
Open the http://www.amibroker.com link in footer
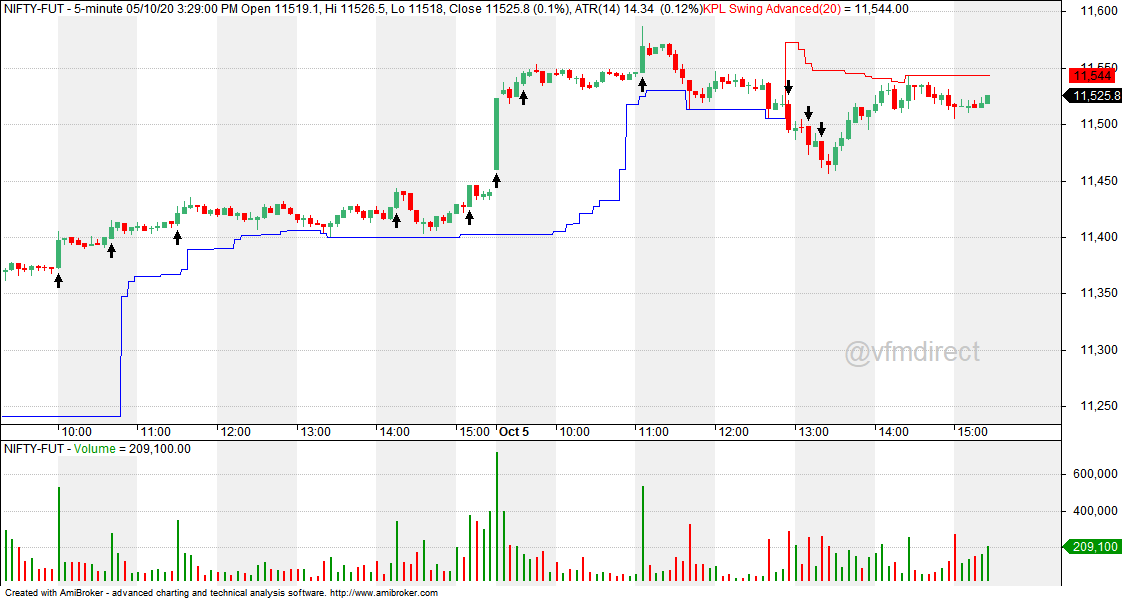click(x=383, y=593)
